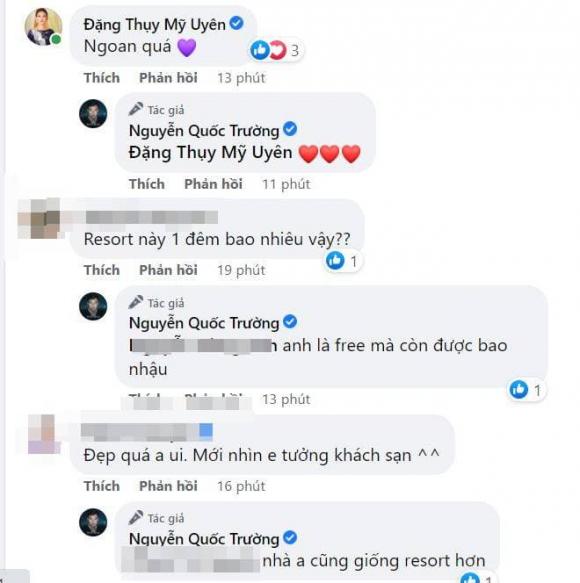Click verified badge on the "free" reply author
The width and height of the screenshot is (580, 583).
pyautogui.click(x=290, y=322)
